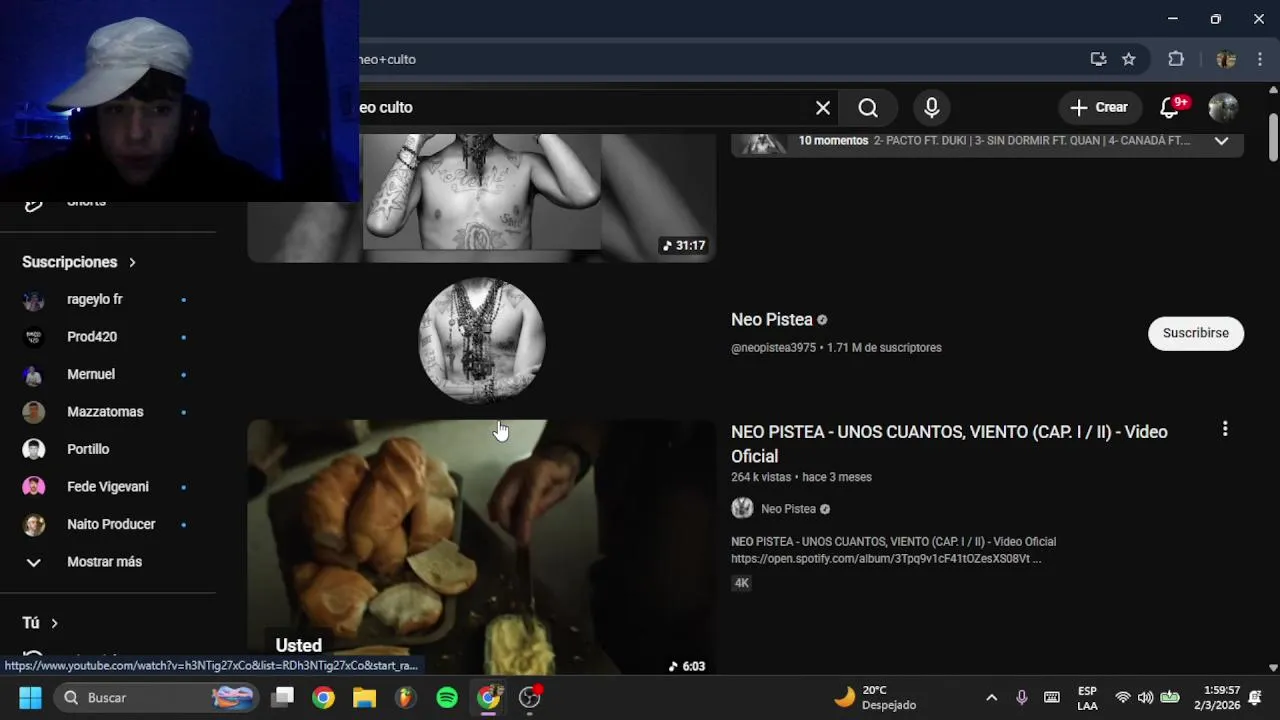Click the battery tray icon
Viewport: 1280px width, 720px height.
(x=1169, y=697)
